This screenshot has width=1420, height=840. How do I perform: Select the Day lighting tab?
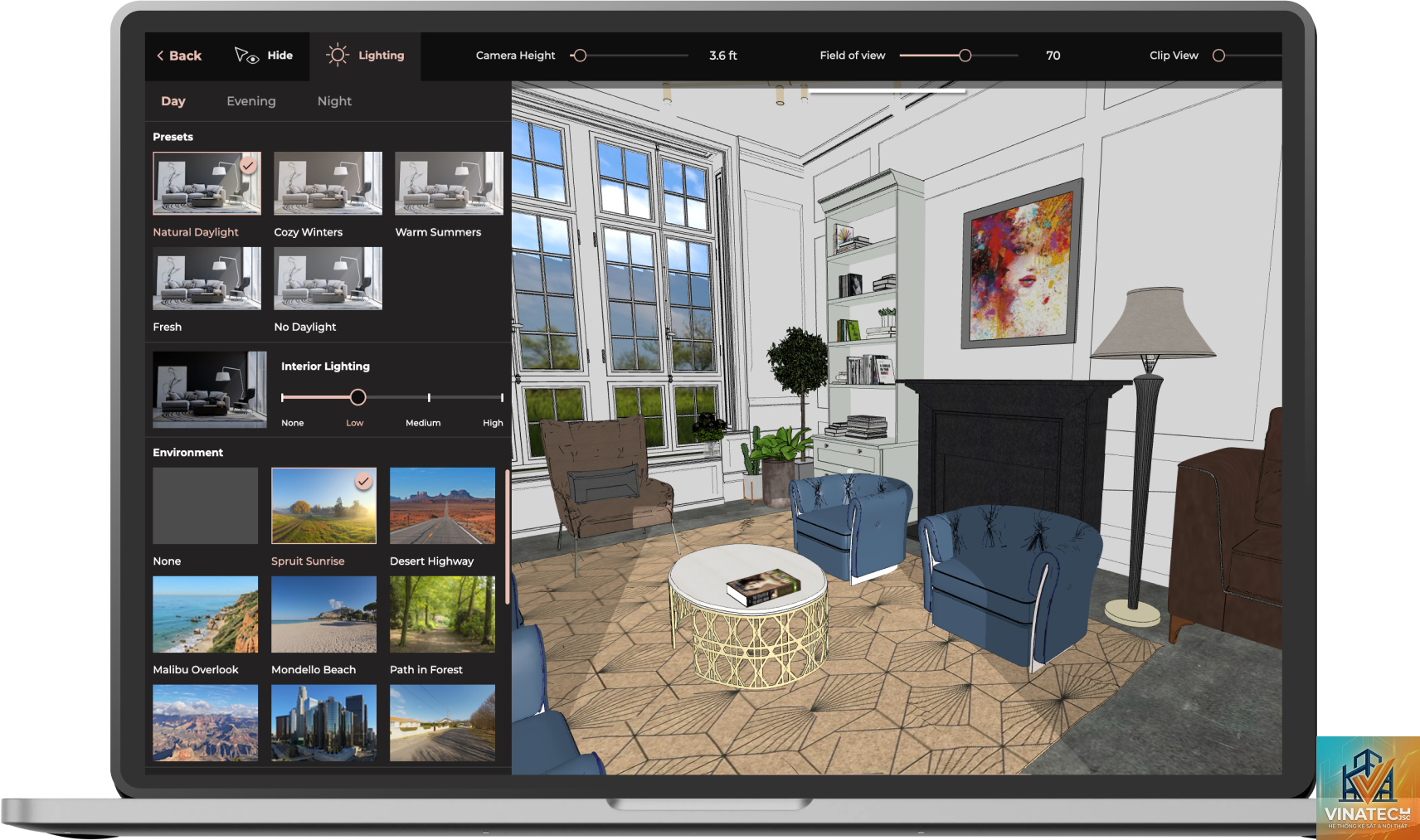click(173, 101)
